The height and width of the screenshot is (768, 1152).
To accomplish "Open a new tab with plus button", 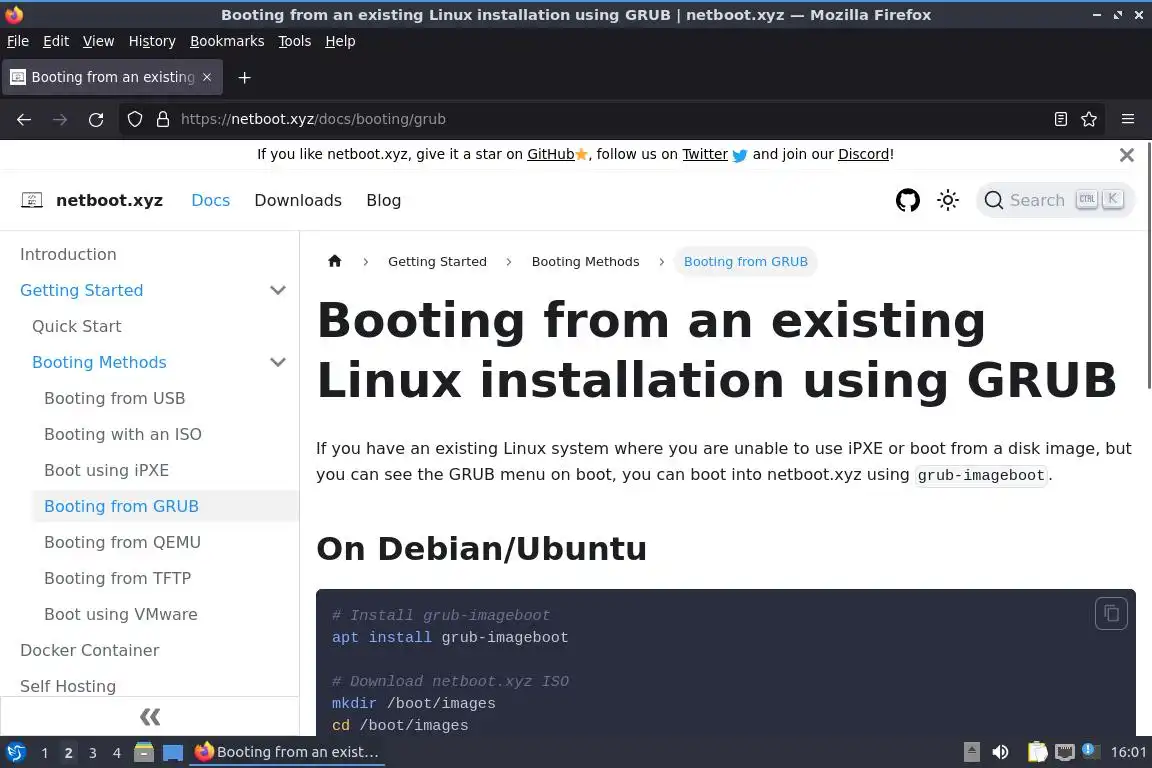I will point(245,77).
